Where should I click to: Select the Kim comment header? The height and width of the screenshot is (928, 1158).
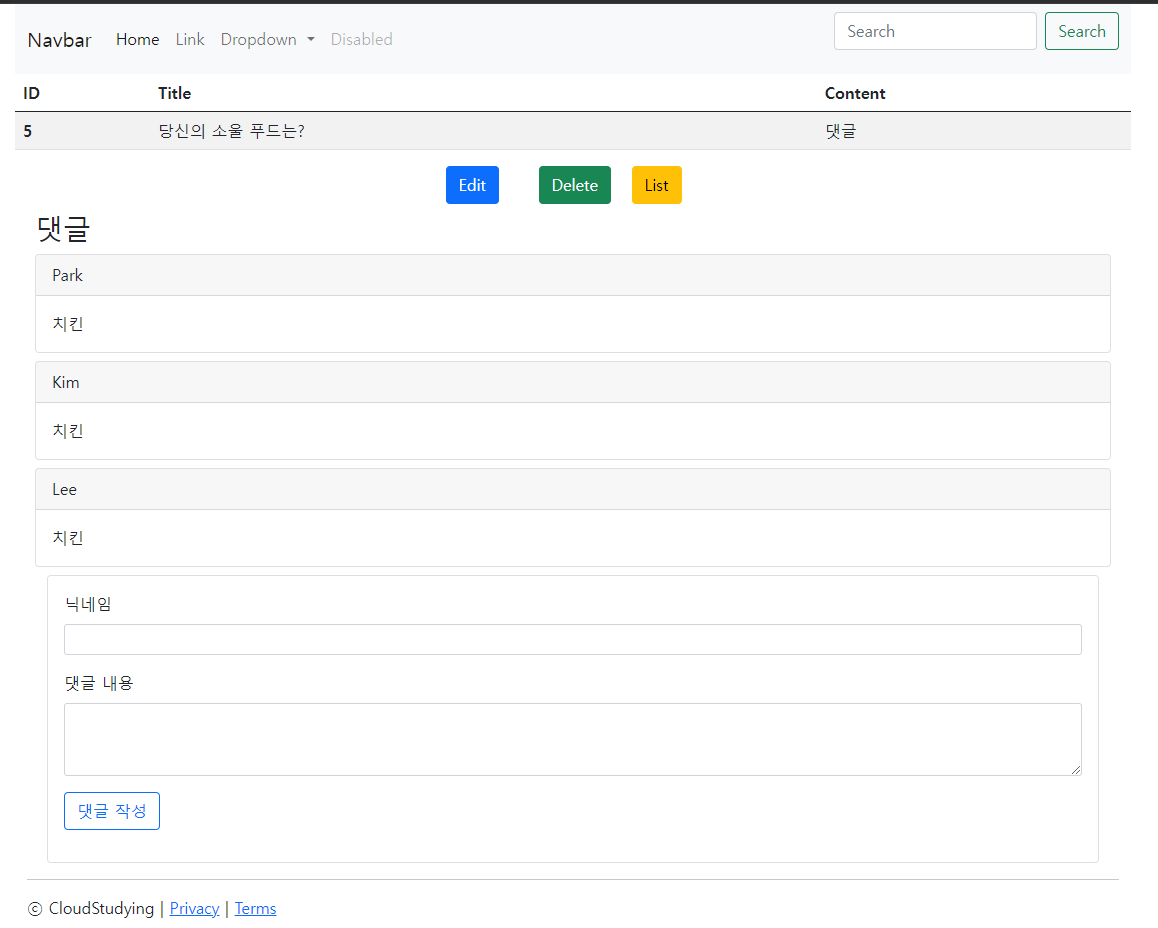click(x=572, y=382)
